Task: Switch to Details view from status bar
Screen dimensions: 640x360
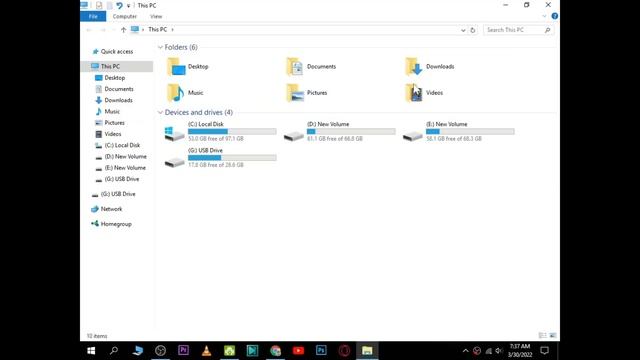Action: pyautogui.click(x=542, y=336)
